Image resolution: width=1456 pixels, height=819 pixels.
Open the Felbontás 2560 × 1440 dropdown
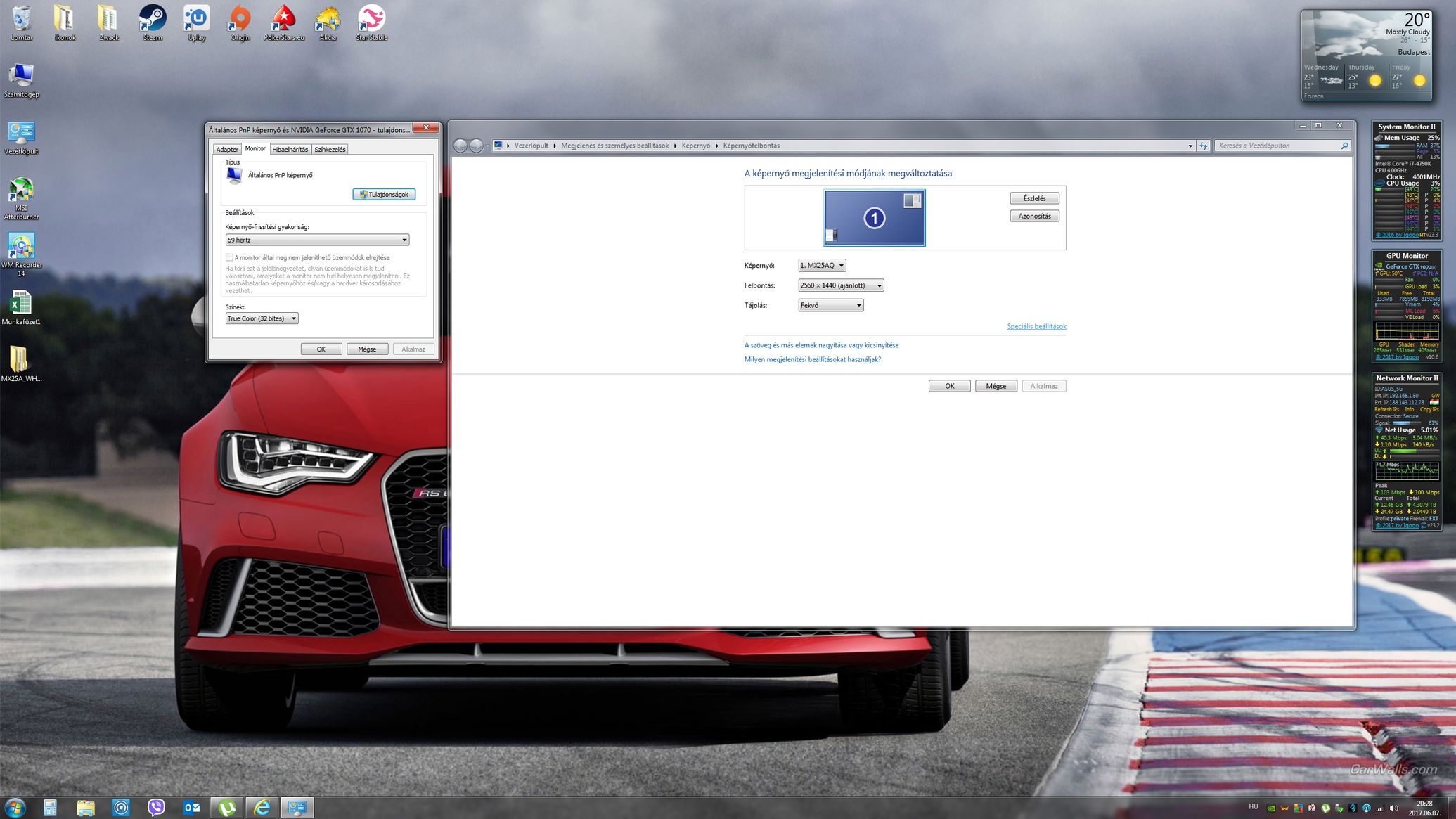pos(841,285)
